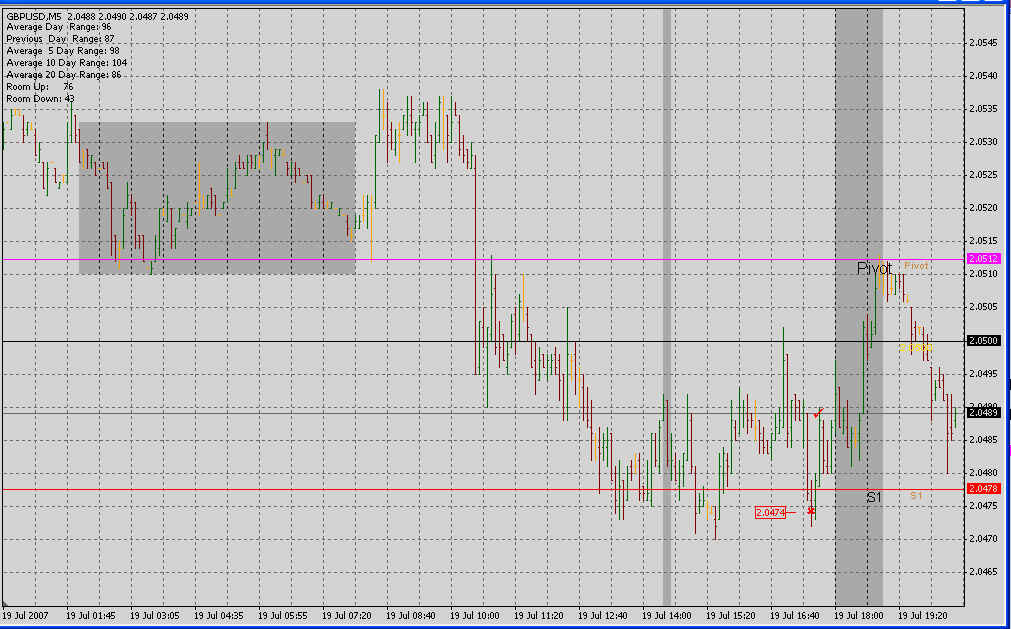Viewport: 1011px width, 629px height.
Task: Click the 19 Jul 10:00 time axis label
Action: pos(475,616)
